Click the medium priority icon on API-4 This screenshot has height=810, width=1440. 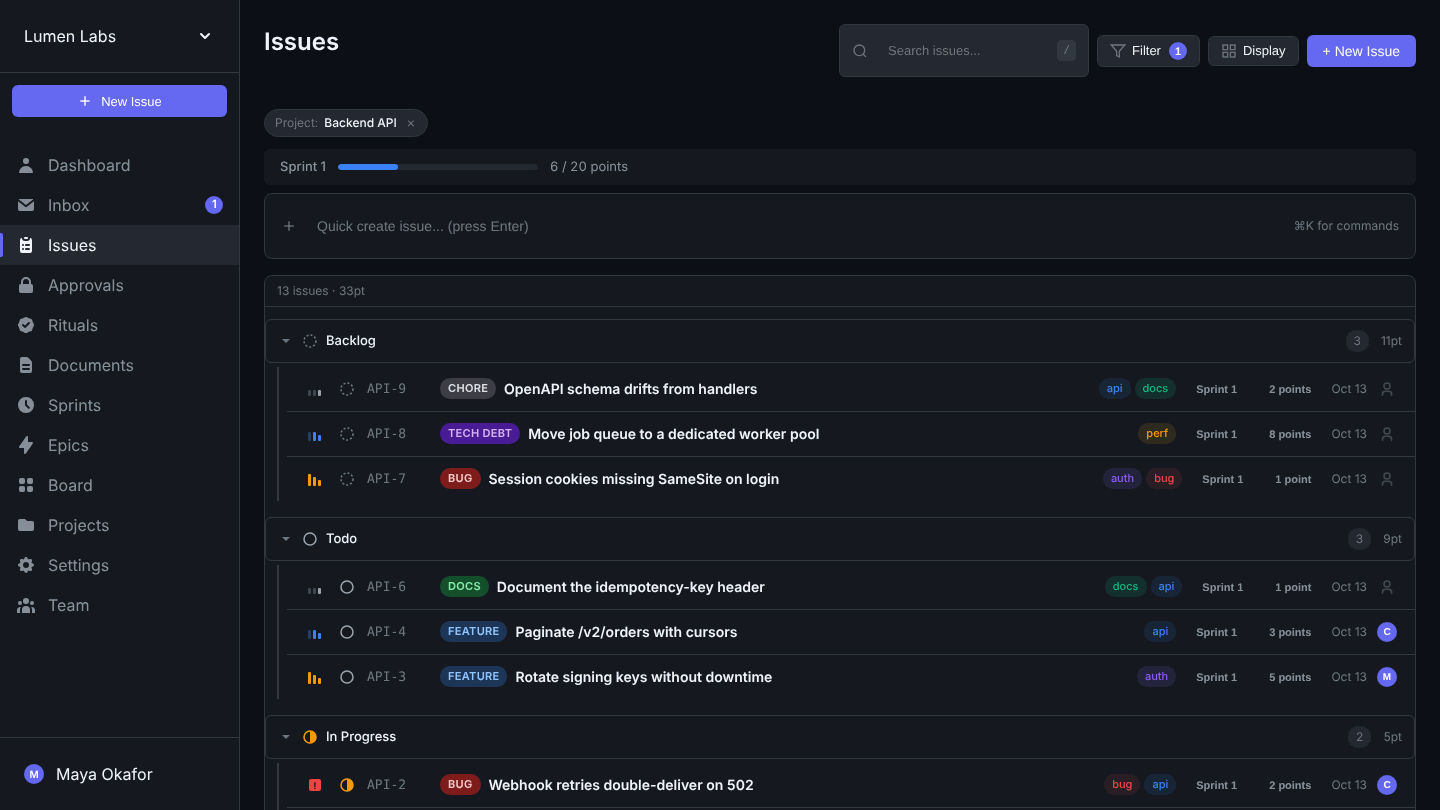point(314,633)
